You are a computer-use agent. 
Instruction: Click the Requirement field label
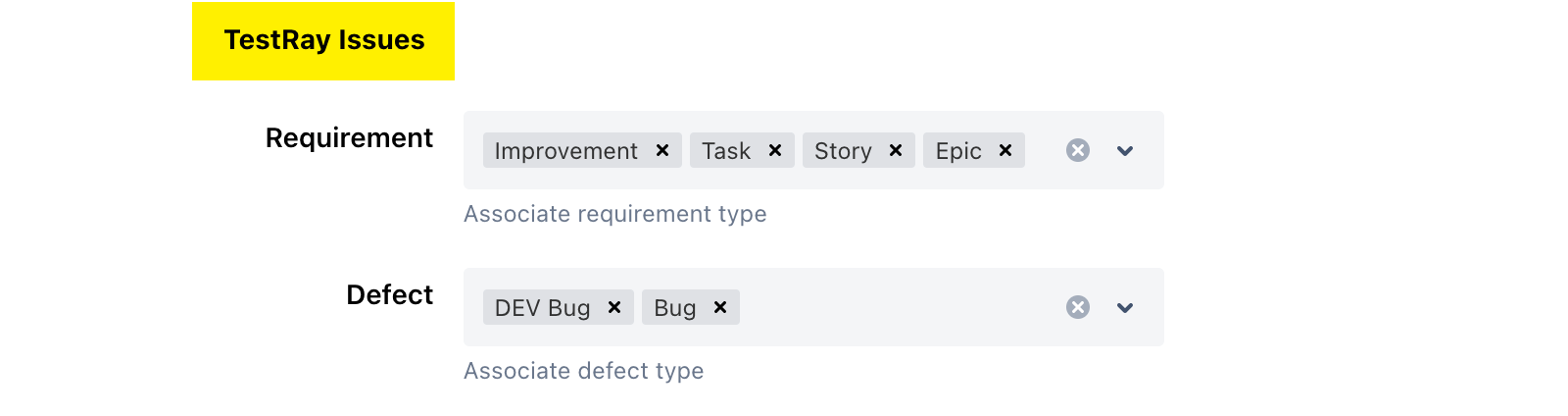[x=349, y=138]
